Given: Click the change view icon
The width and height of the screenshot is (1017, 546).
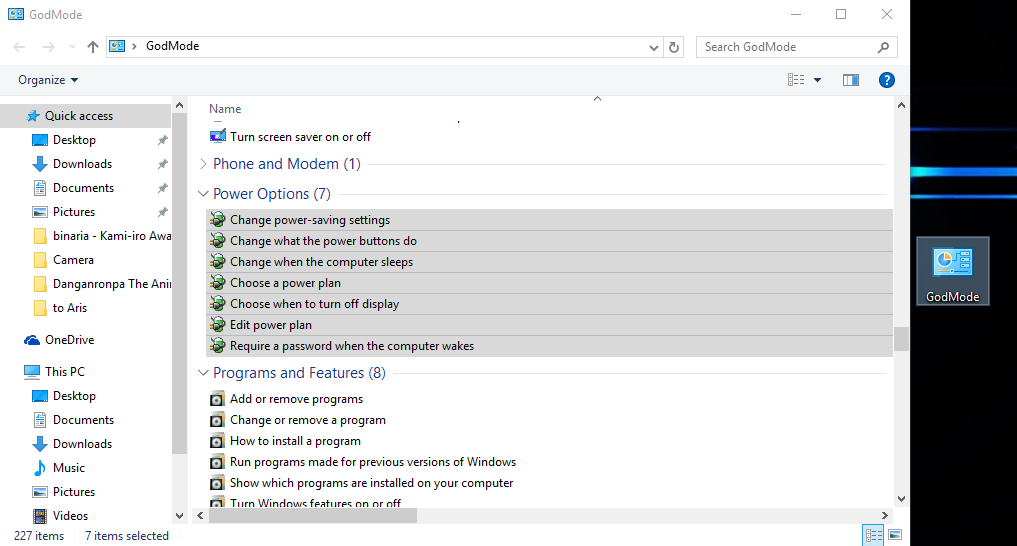Looking at the screenshot, I should (796, 80).
